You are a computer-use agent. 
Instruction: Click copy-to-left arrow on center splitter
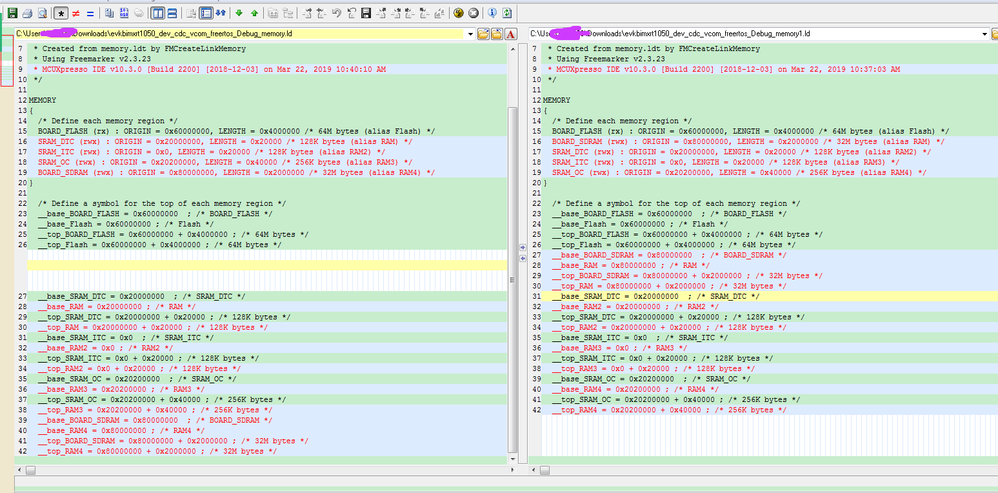point(523,258)
